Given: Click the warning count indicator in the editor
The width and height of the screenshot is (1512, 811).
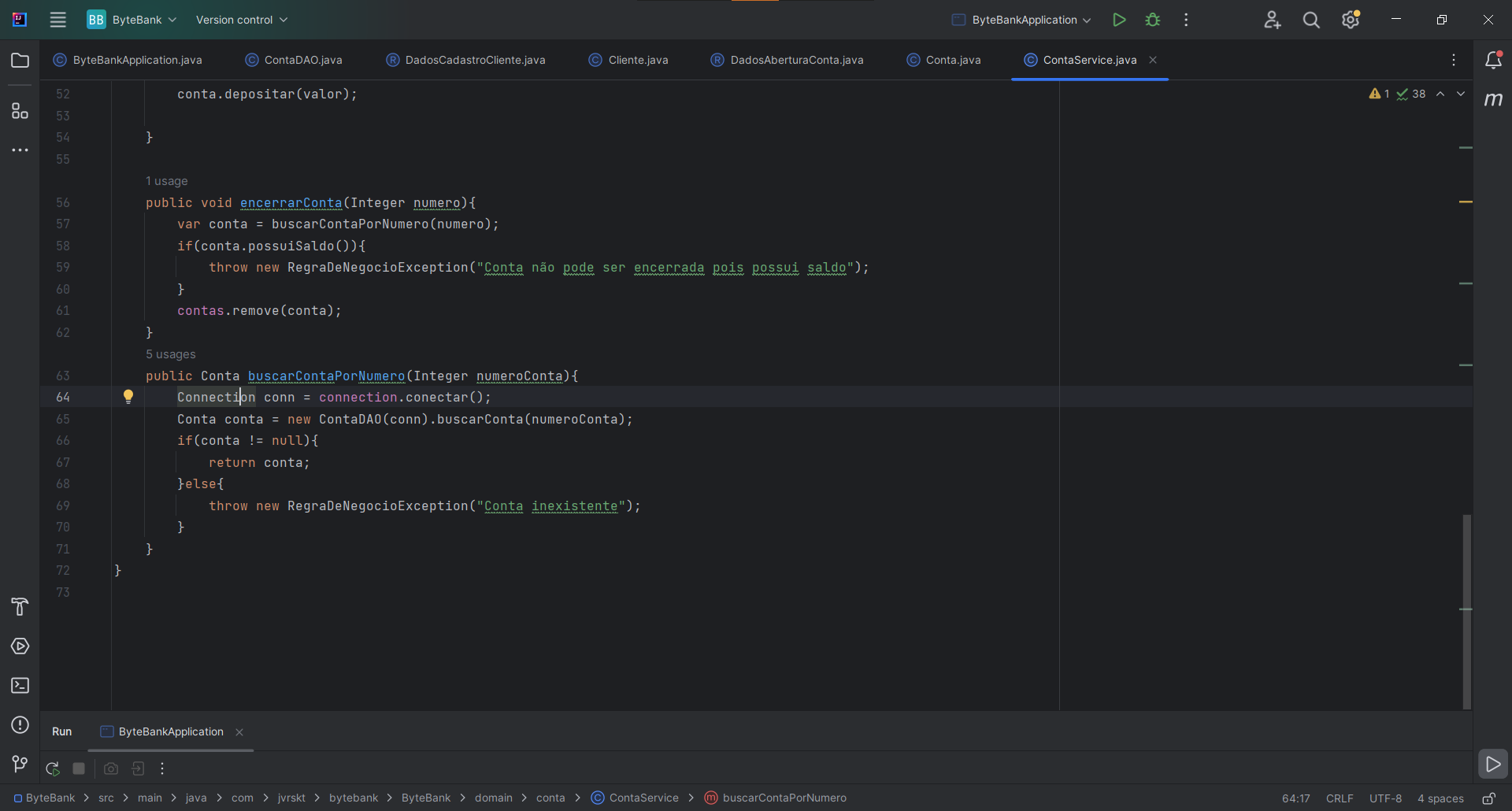Looking at the screenshot, I should tap(1379, 94).
